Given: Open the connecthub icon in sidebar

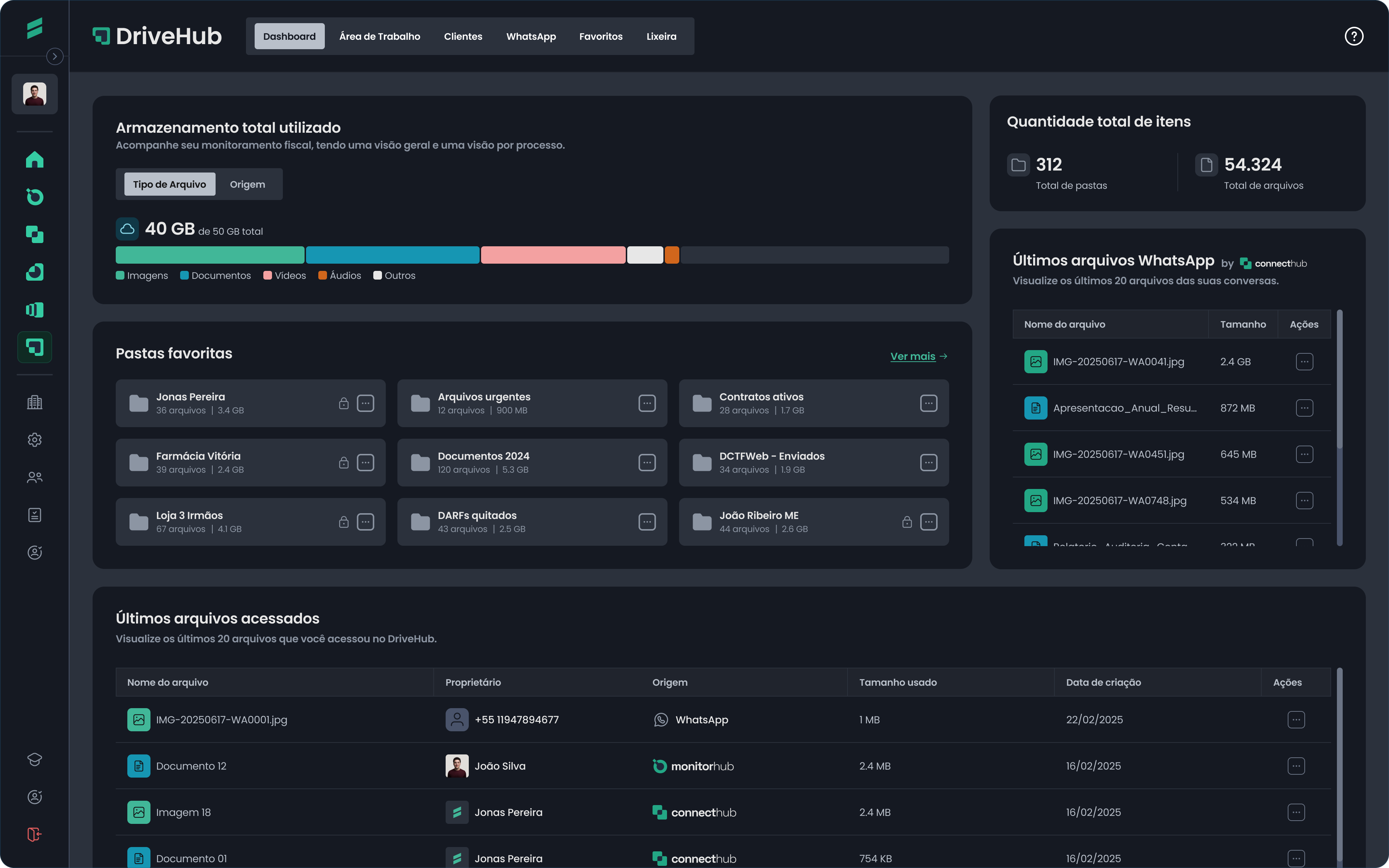Looking at the screenshot, I should click(x=34, y=234).
